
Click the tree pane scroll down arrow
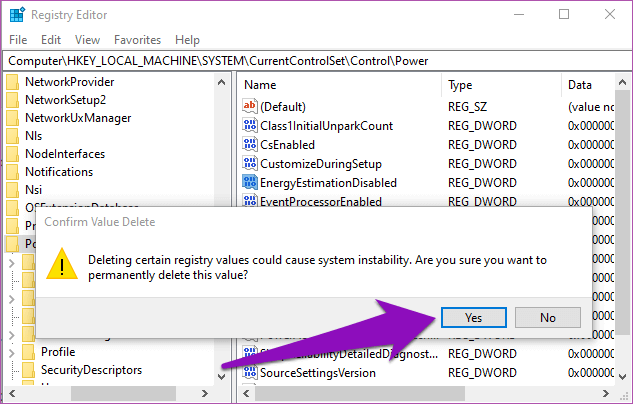[x=221, y=377]
